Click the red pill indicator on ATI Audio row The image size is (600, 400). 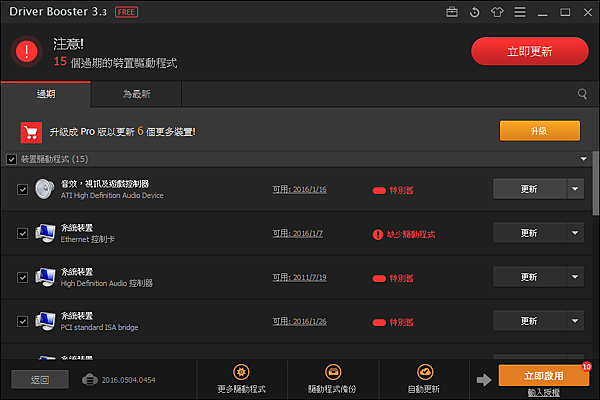(x=379, y=191)
